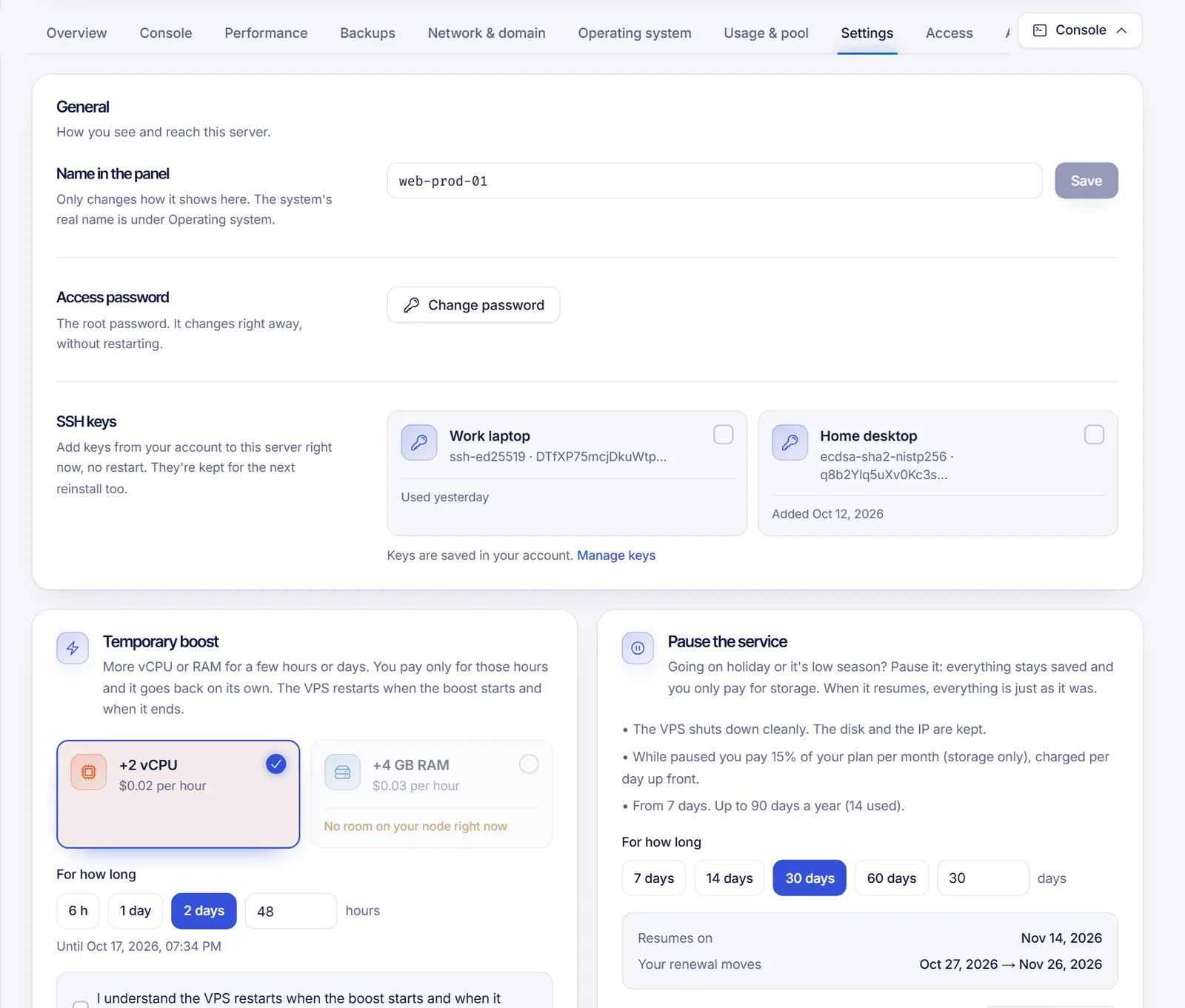
Task: Click the pause icon beside Pause the service
Action: (638, 648)
